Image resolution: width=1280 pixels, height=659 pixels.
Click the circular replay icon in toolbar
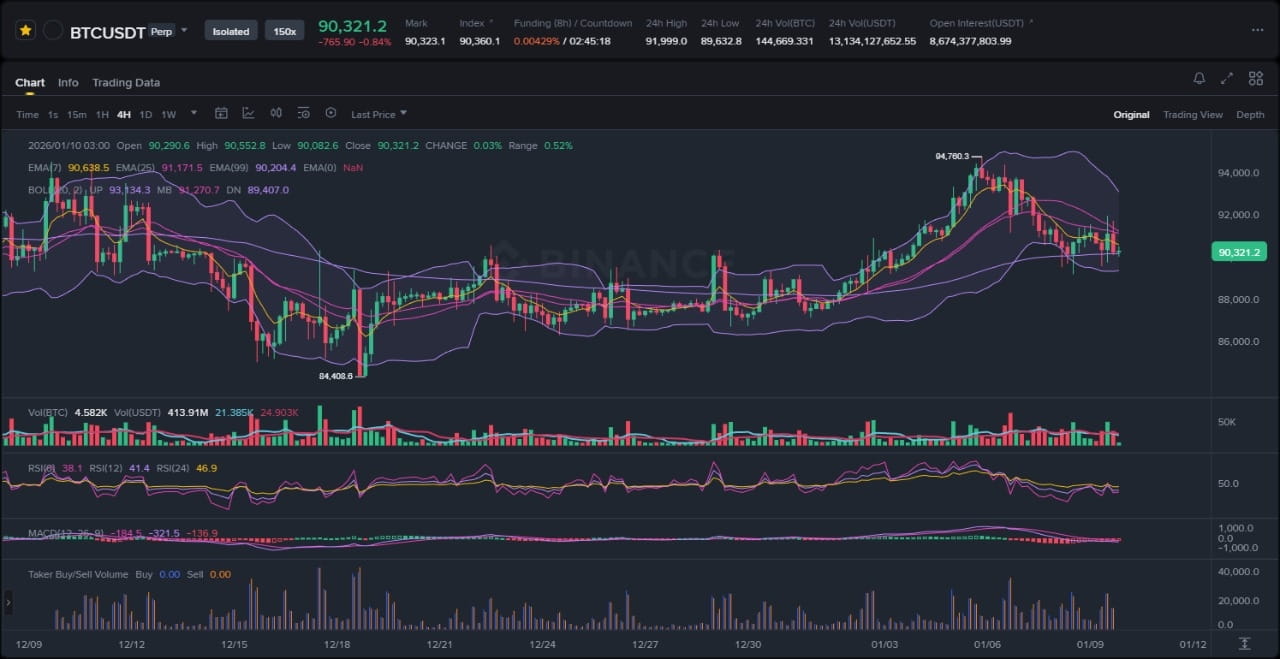click(x=330, y=113)
